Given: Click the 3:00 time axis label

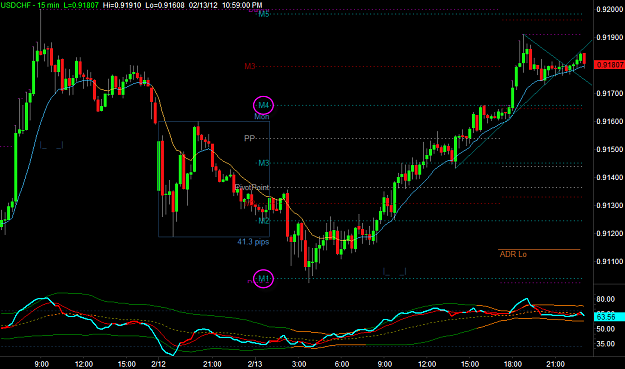Looking at the screenshot, I should pyautogui.click(x=299, y=364).
